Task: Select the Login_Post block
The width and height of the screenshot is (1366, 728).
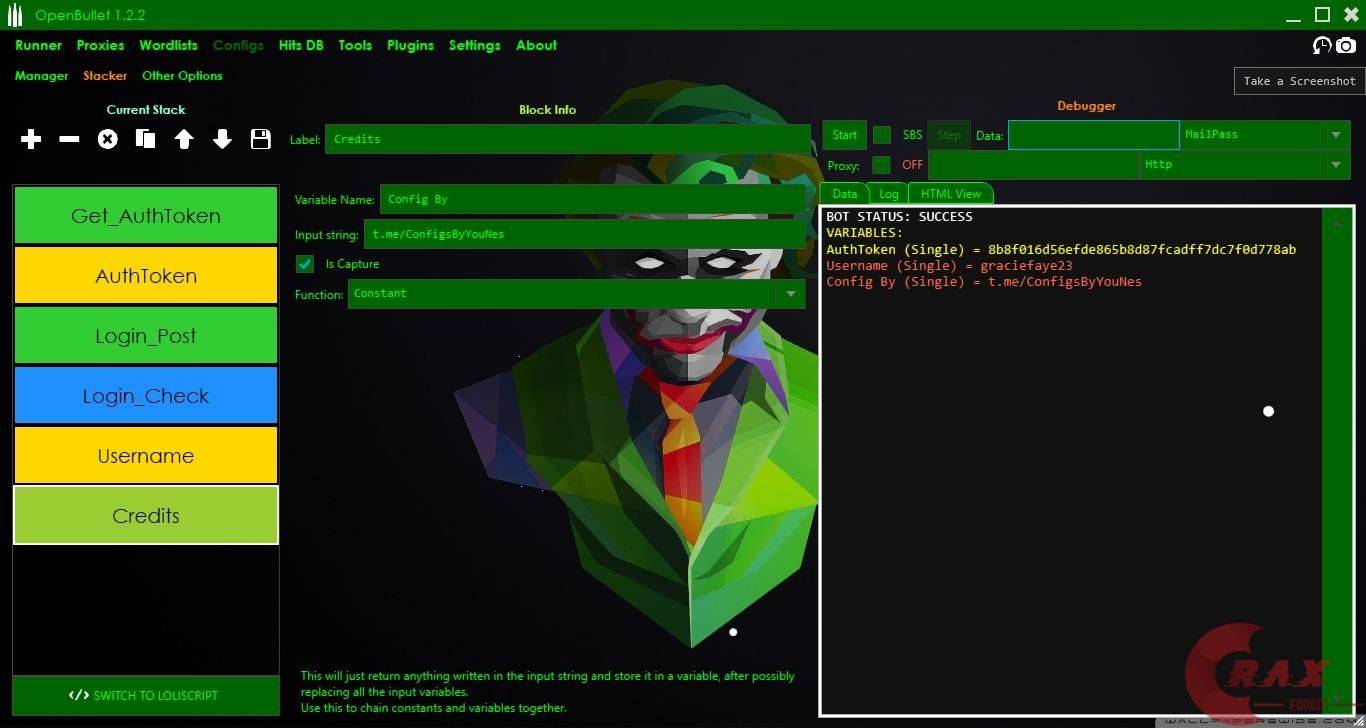Action: [146, 335]
